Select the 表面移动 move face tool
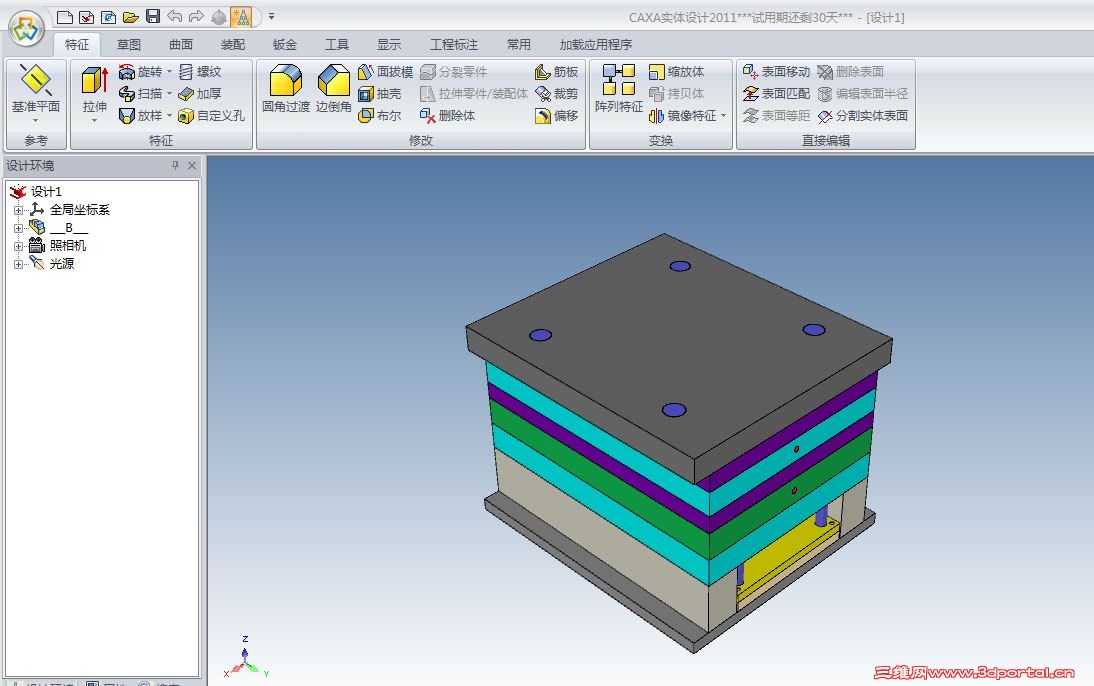The width and height of the screenshot is (1094, 686). (x=776, y=72)
